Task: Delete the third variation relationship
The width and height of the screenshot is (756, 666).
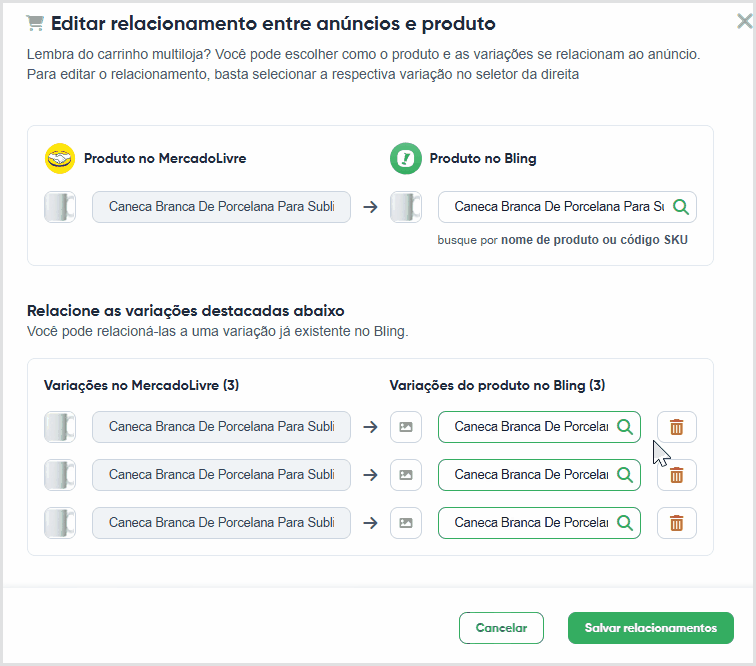Action: coord(676,523)
